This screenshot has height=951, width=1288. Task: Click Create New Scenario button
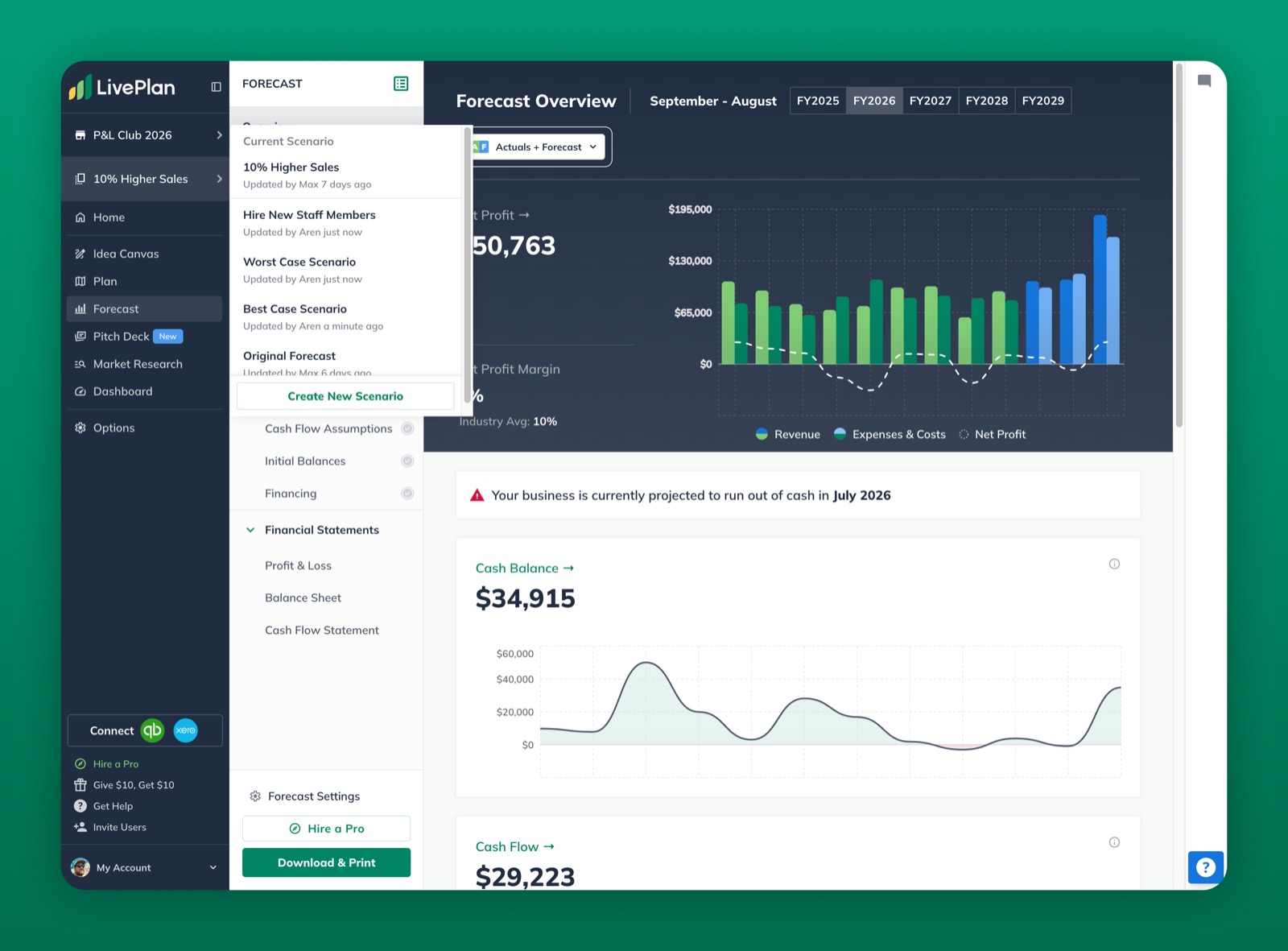tap(345, 396)
